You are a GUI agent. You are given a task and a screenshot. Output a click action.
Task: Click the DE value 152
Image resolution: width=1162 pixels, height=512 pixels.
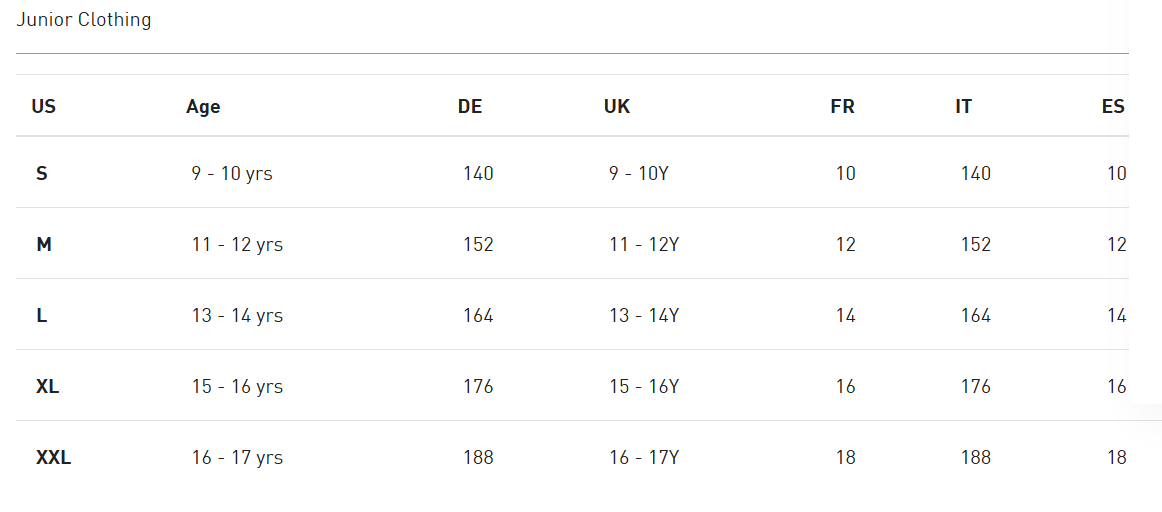click(x=478, y=245)
